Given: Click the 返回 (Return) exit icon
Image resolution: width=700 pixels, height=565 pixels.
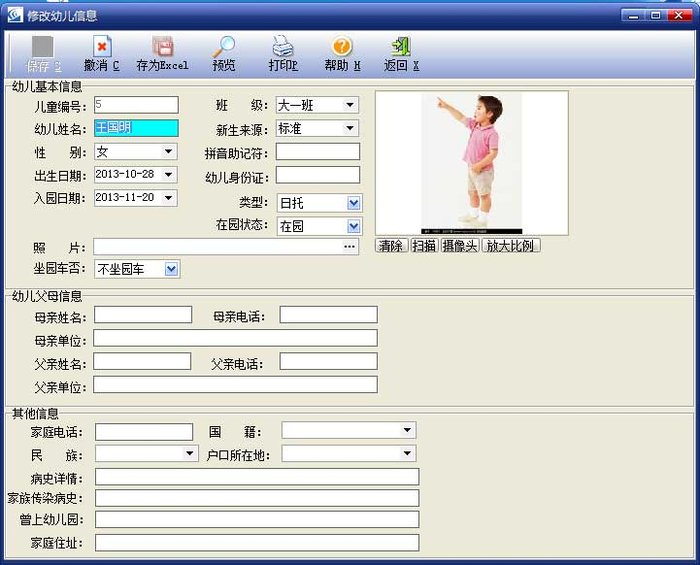Looking at the screenshot, I should point(401,47).
